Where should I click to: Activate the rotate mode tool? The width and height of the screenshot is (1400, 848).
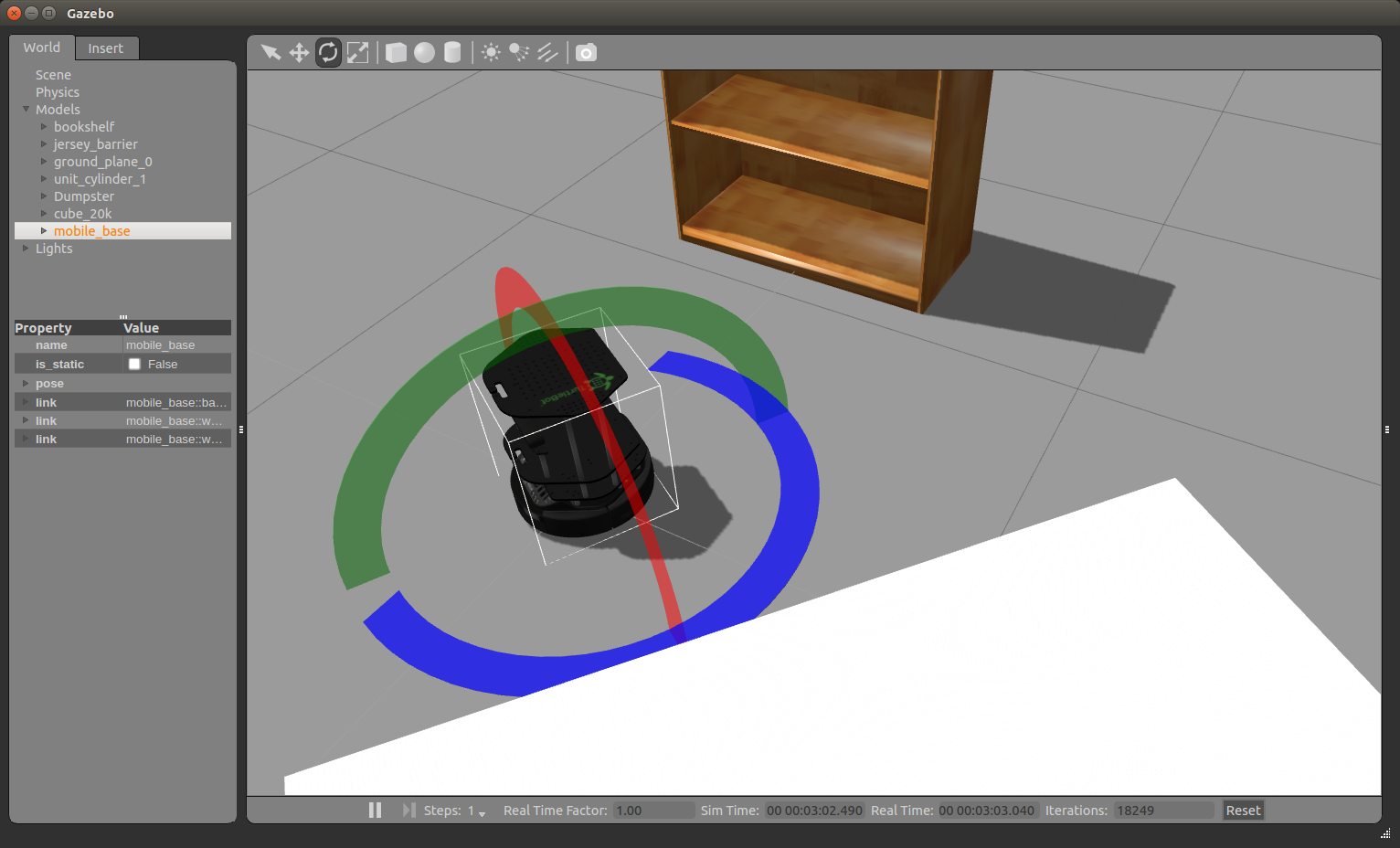click(328, 52)
